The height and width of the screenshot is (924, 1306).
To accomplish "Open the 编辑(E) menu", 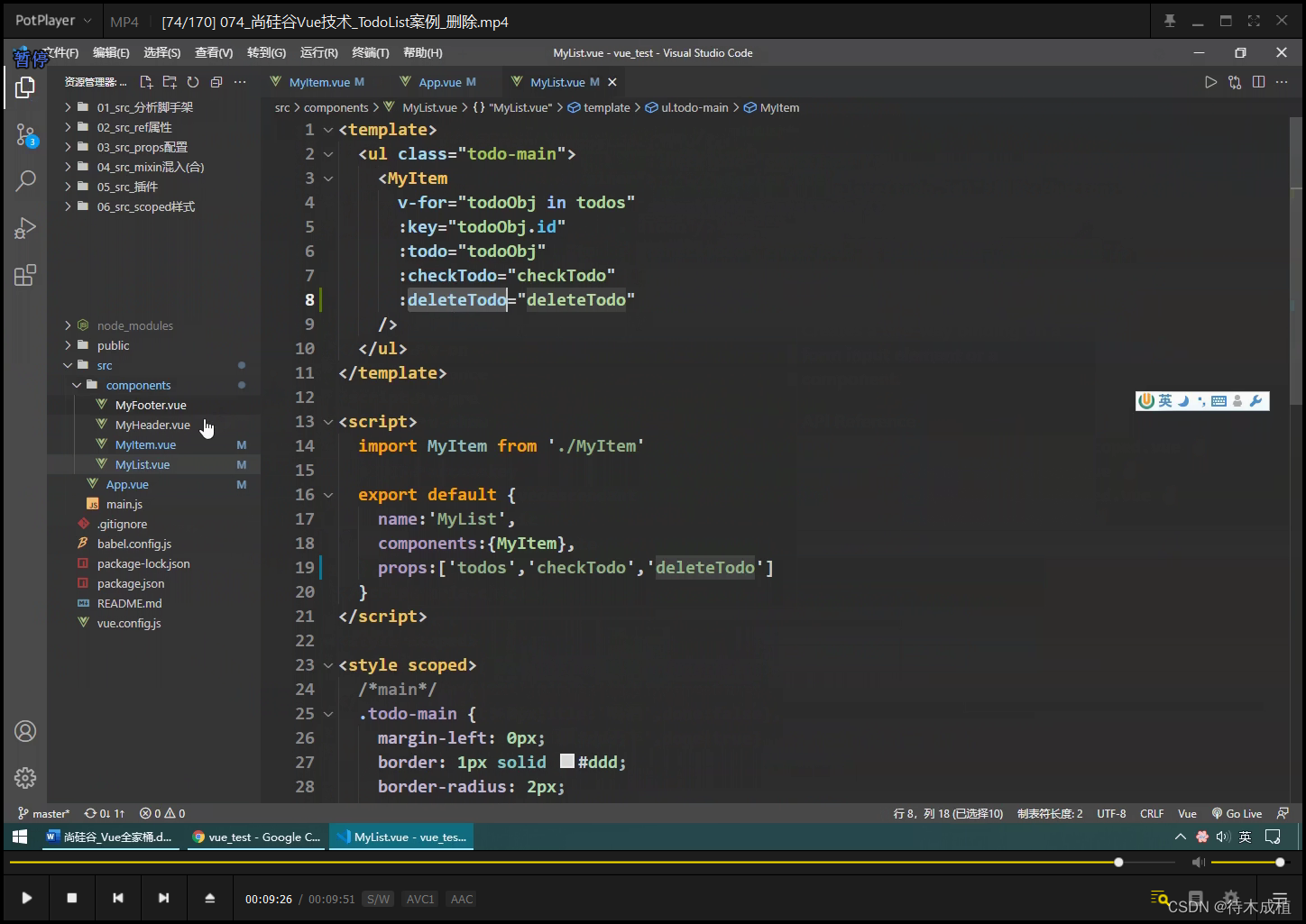I will (111, 53).
